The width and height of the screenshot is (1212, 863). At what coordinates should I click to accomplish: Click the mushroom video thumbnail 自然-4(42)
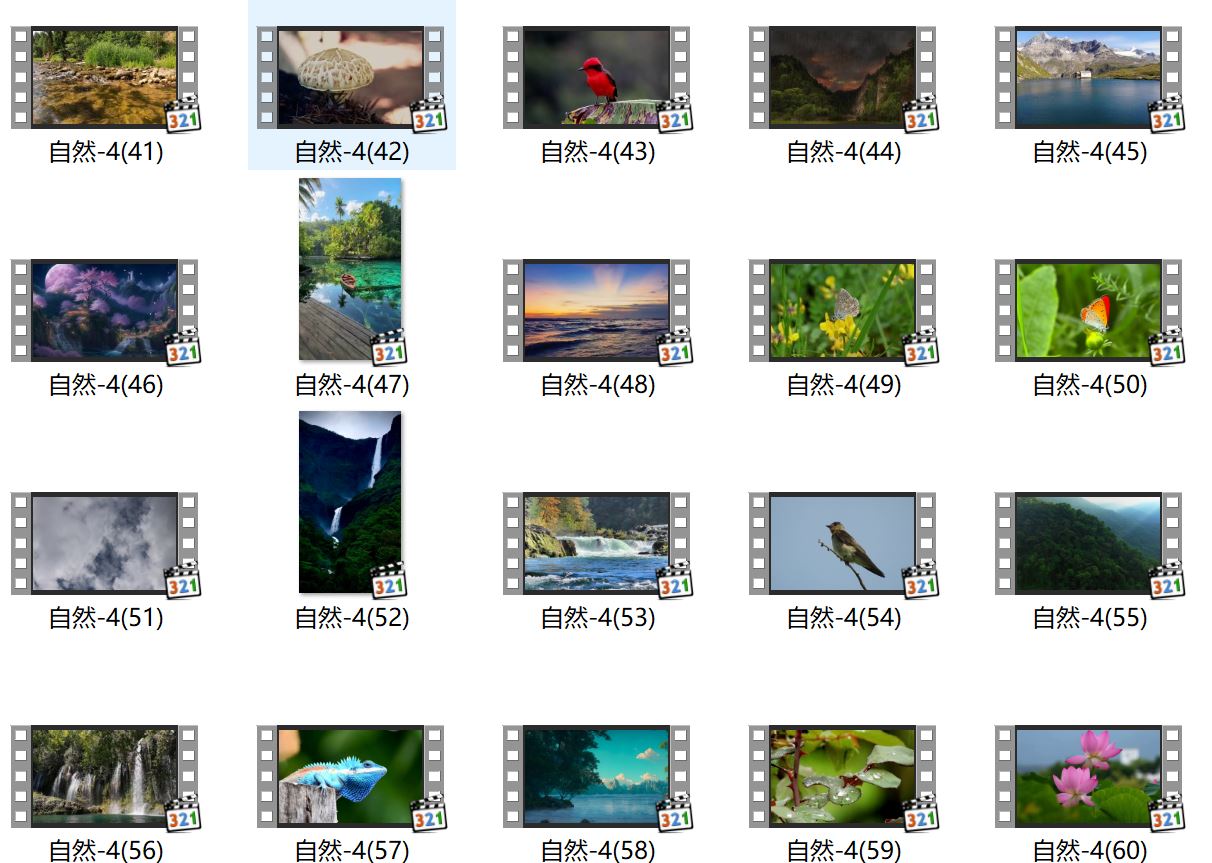pos(350,78)
